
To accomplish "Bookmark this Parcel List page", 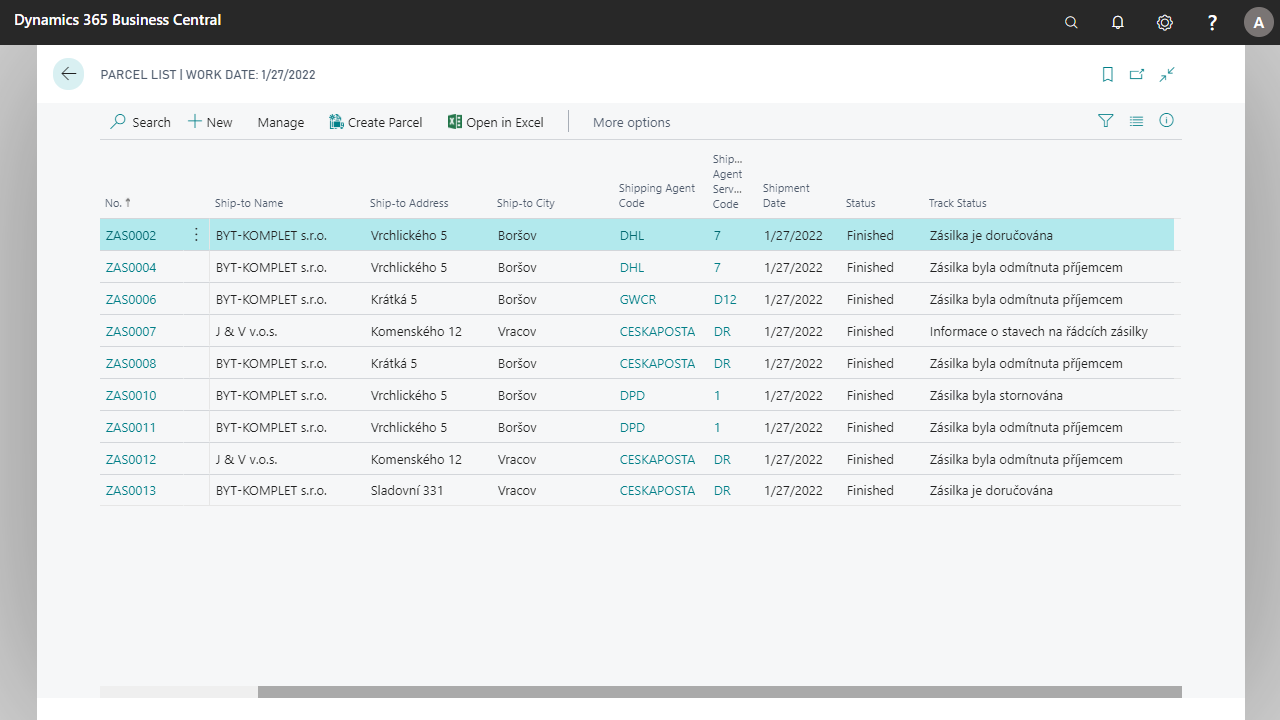I will 1108,74.
